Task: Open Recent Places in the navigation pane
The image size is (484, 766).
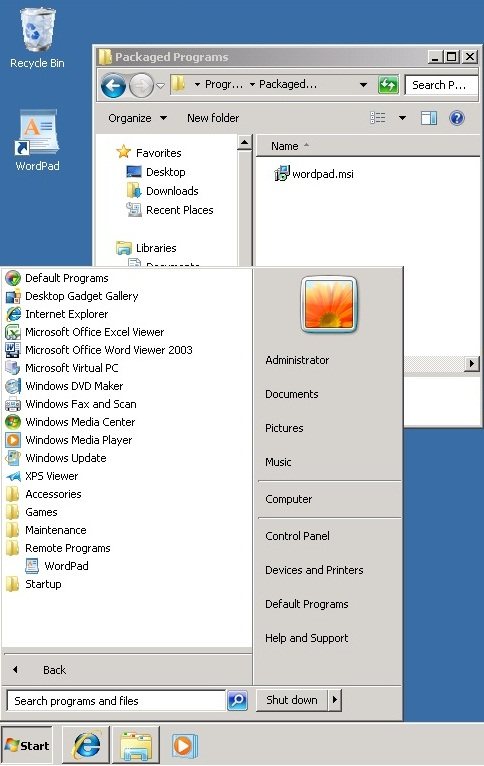Action: [x=169, y=210]
